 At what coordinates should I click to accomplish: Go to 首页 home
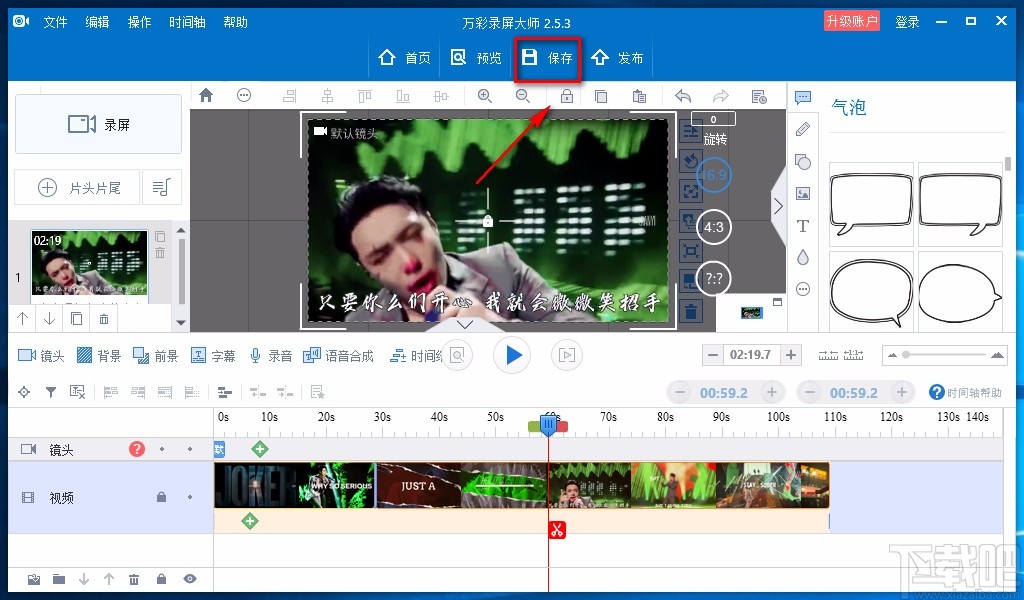click(x=404, y=58)
